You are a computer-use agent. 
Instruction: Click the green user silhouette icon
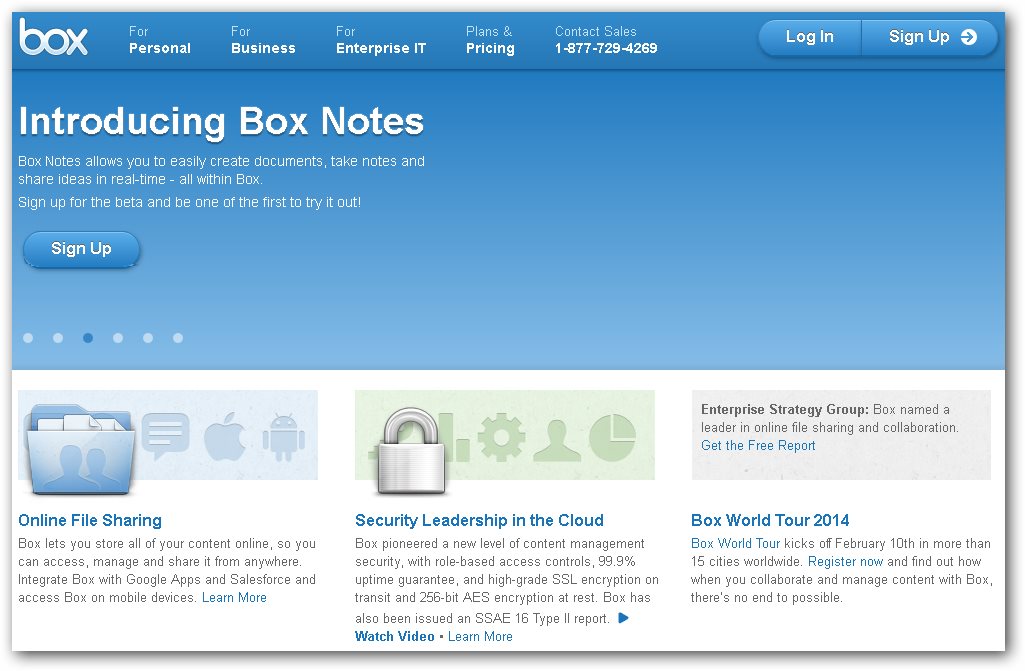click(557, 439)
